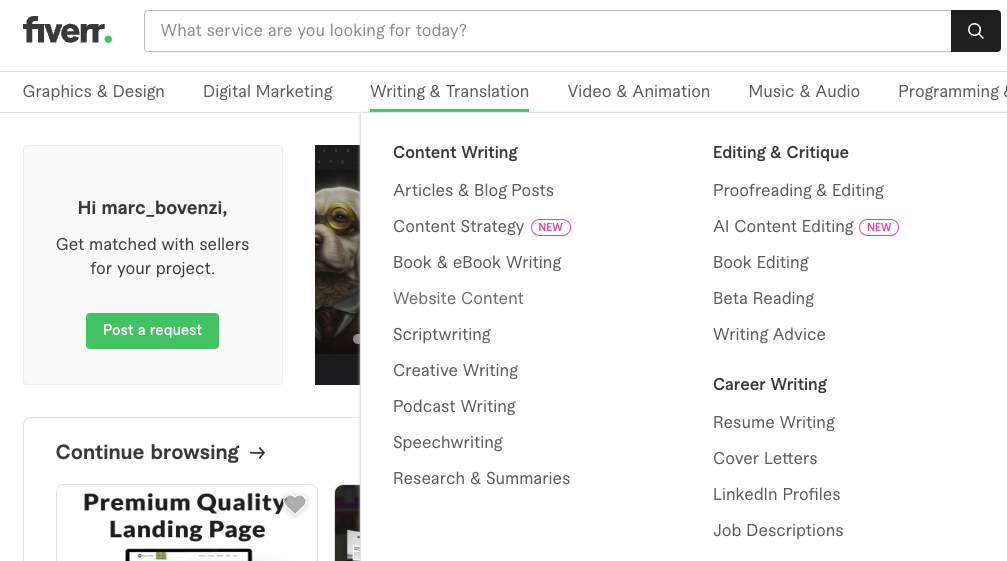
Task: Select Articles & Blog Posts
Action: point(473,191)
